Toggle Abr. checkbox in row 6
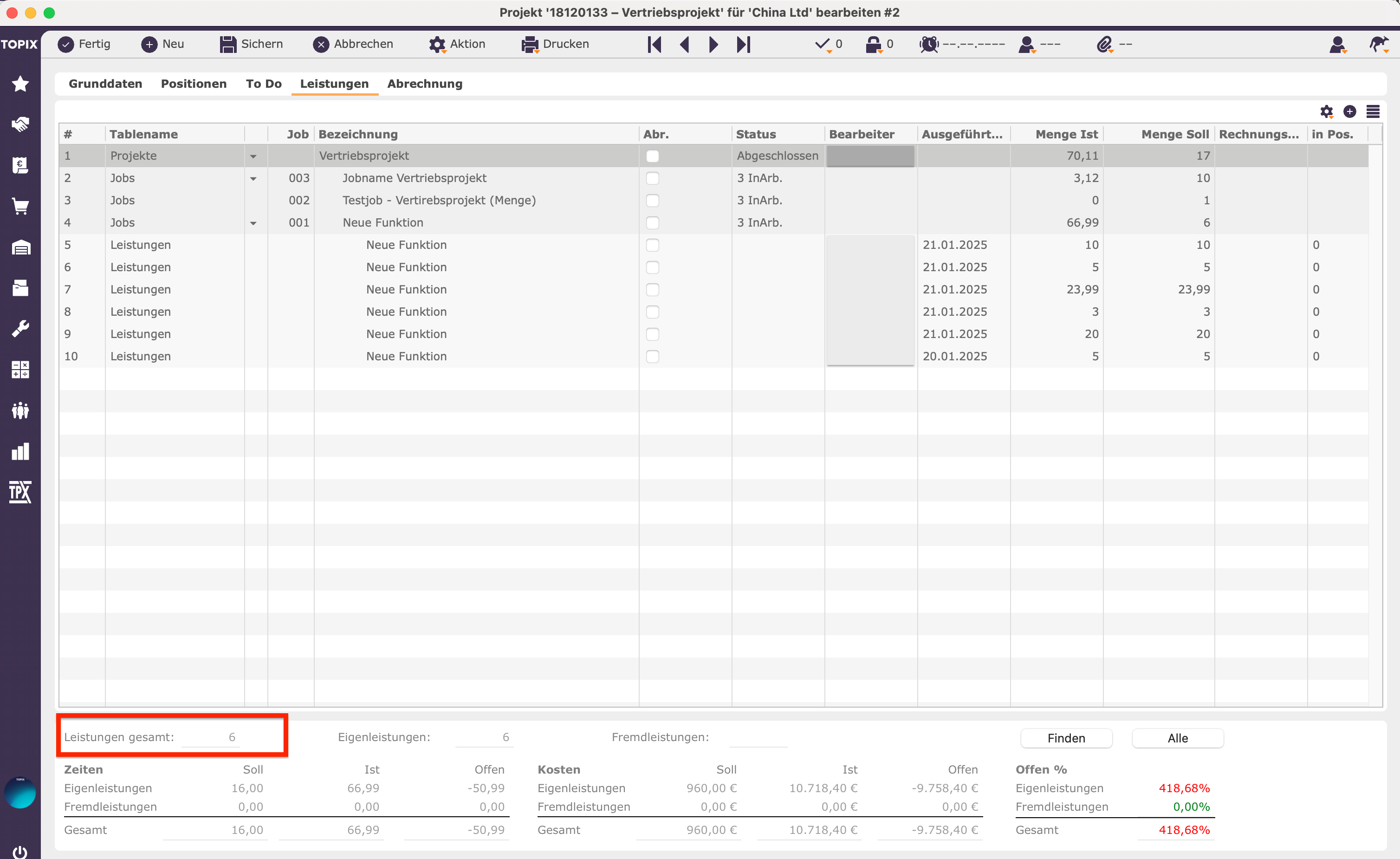 click(x=653, y=267)
